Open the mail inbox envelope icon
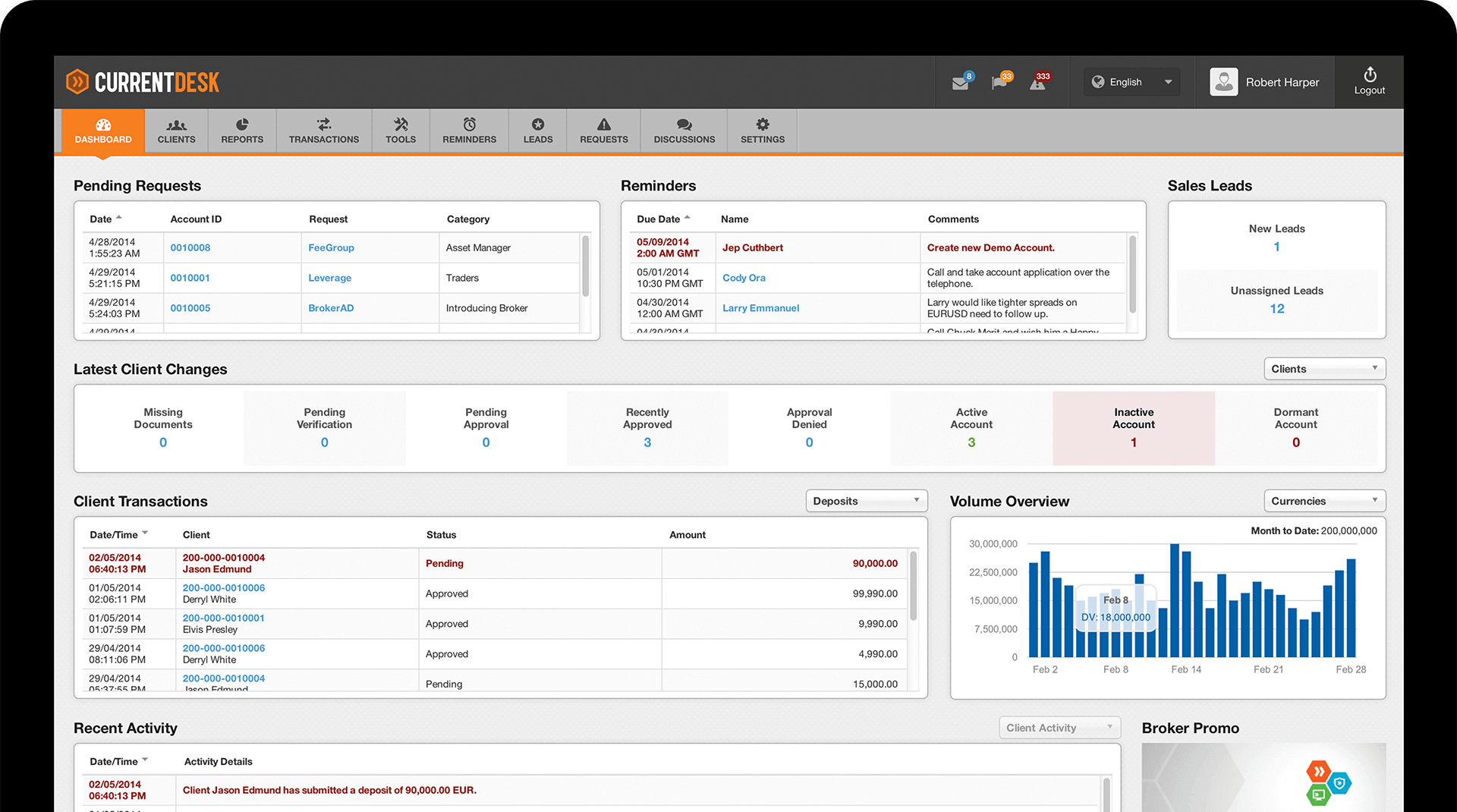Image resolution: width=1457 pixels, height=812 pixels. (x=961, y=83)
